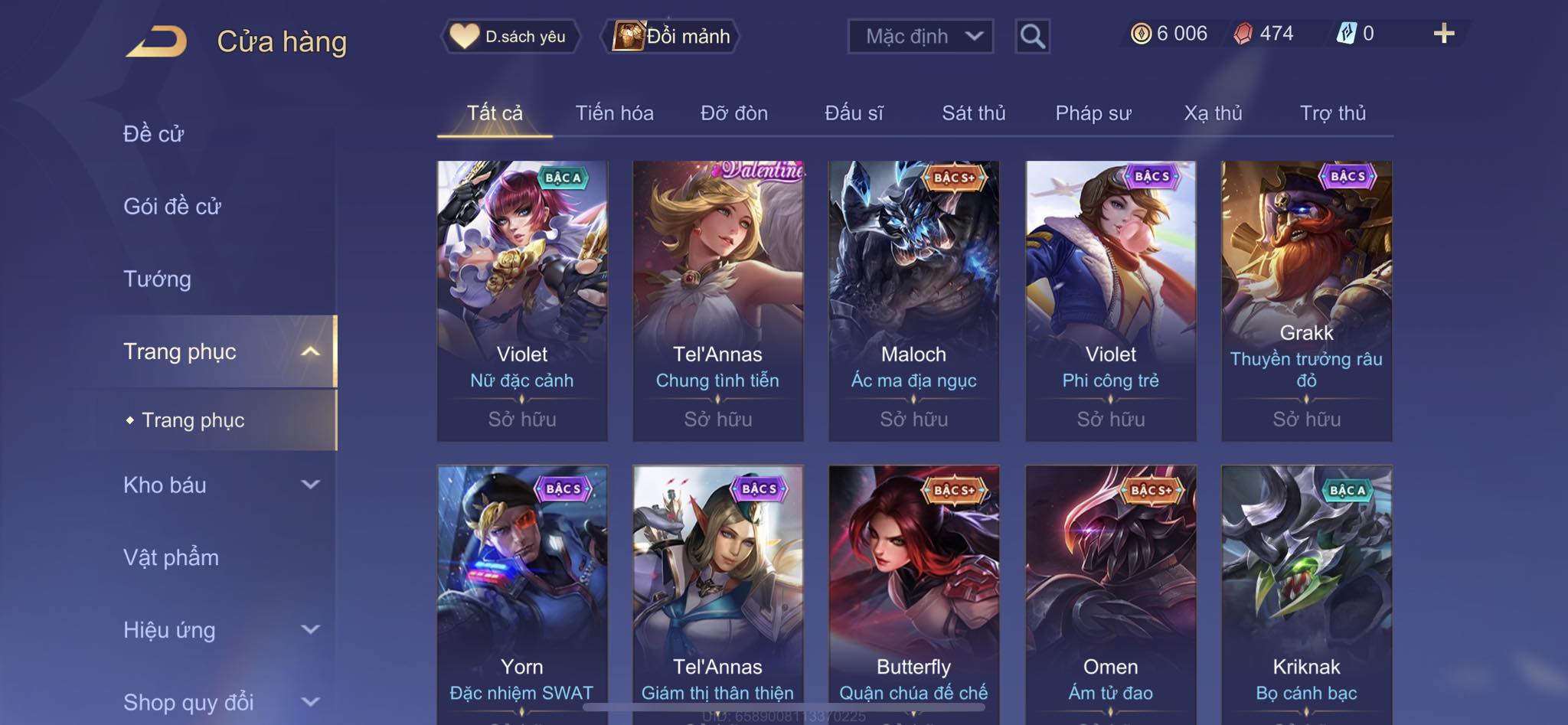Tap the back arrow icon next to Cửa hàng
The height and width of the screenshot is (725, 1568).
156,41
